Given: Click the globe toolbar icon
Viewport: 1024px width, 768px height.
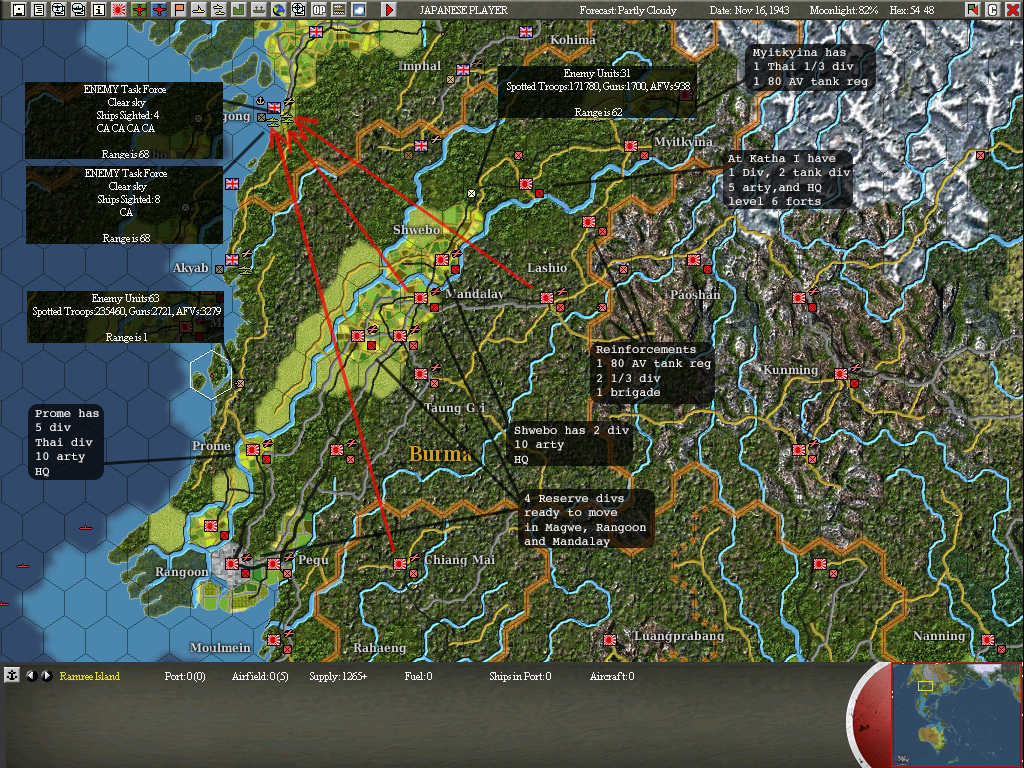Looking at the screenshot, I should pyautogui.click(x=279, y=10).
